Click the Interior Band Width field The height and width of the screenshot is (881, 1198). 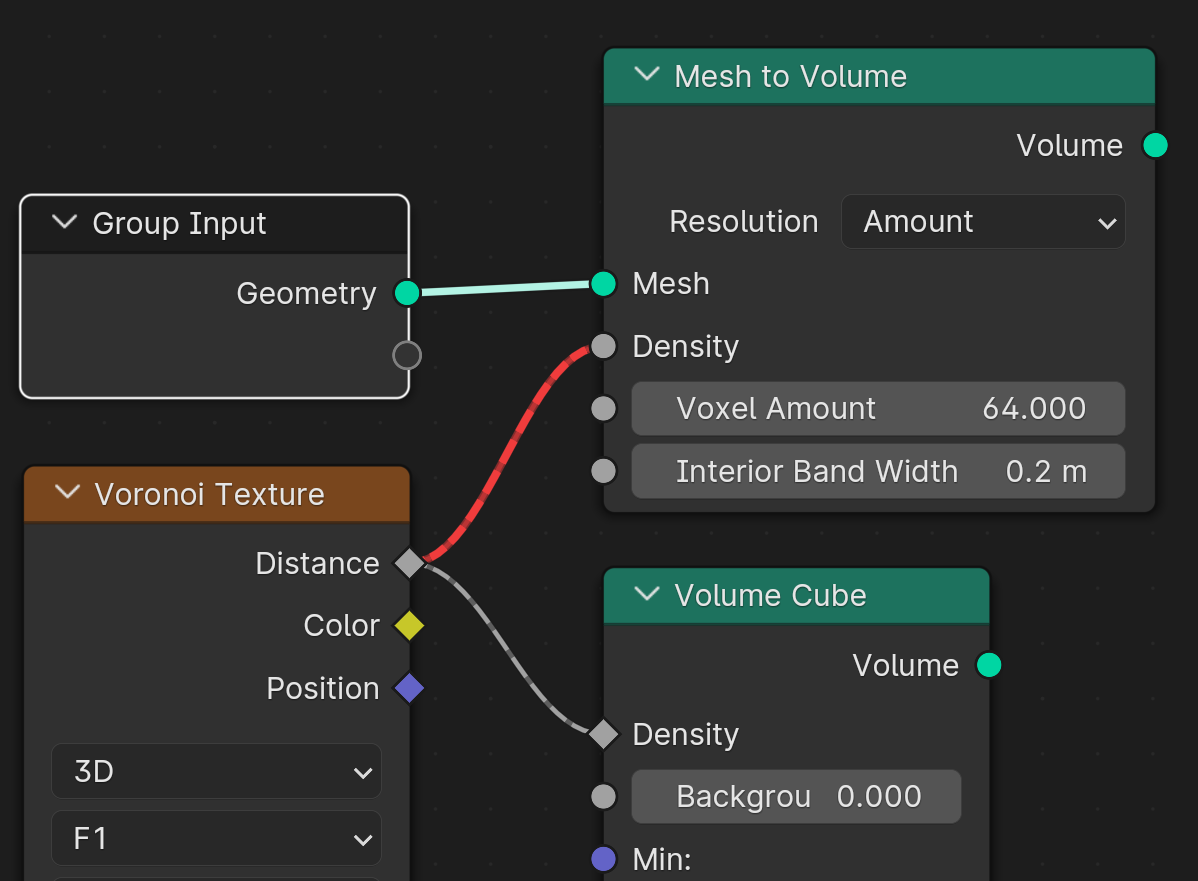pos(878,471)
